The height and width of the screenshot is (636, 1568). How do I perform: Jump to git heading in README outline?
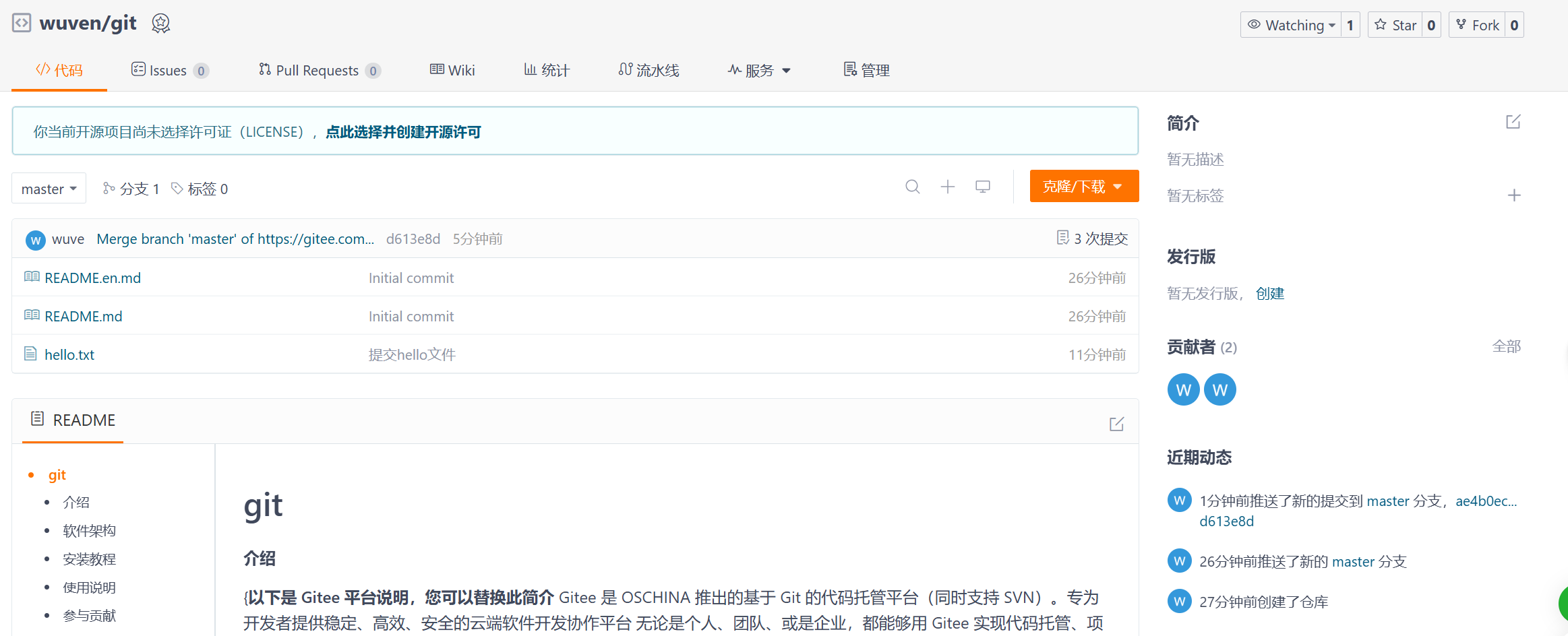tap(57, 475)
